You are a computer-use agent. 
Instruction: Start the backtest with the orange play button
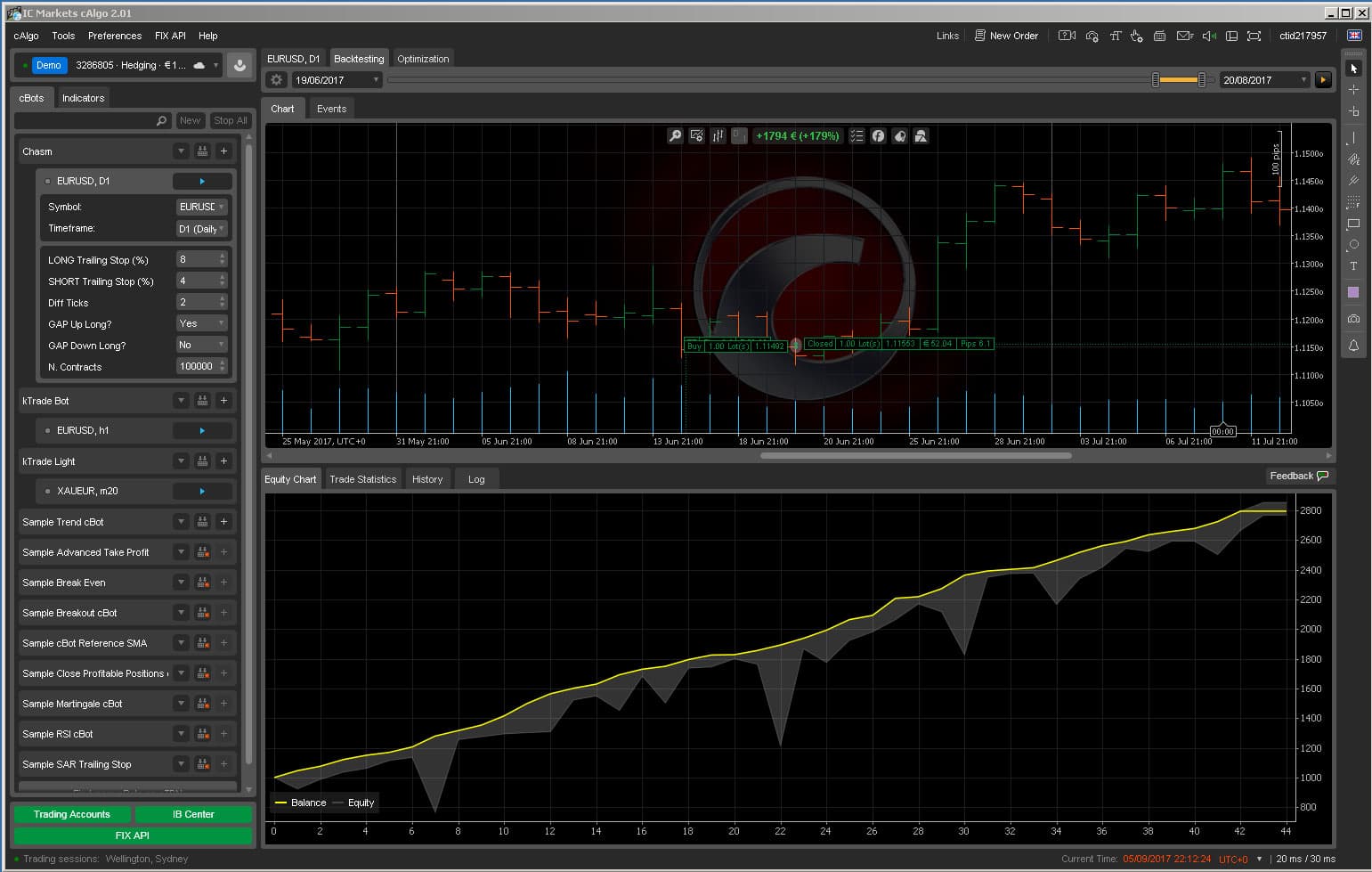(x=1323, y=80)
